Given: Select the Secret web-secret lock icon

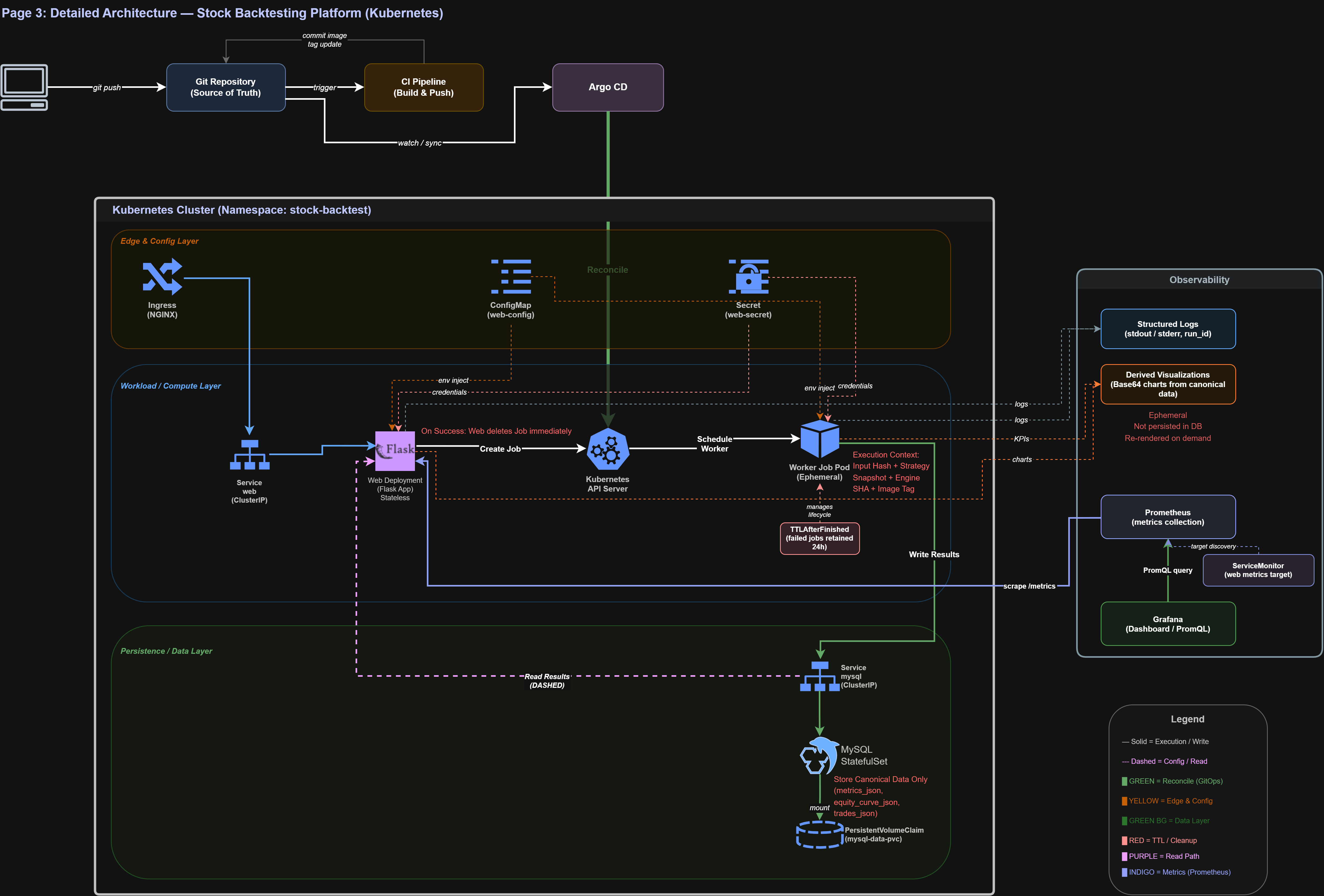Looking at the screenshot, I should 749,277.
